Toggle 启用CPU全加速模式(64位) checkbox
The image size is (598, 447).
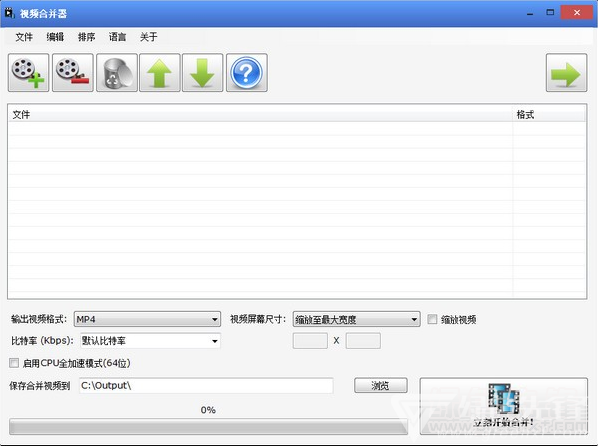pyautogui.click(x=14, y=363)
